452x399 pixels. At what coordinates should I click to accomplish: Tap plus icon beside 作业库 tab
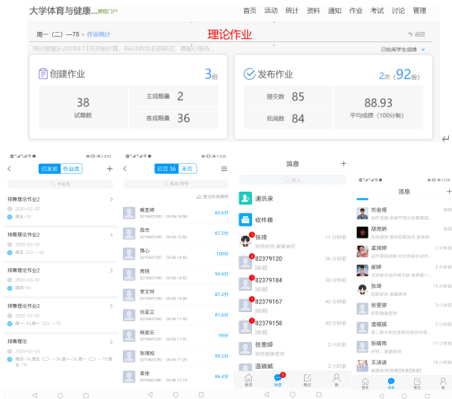109,169
